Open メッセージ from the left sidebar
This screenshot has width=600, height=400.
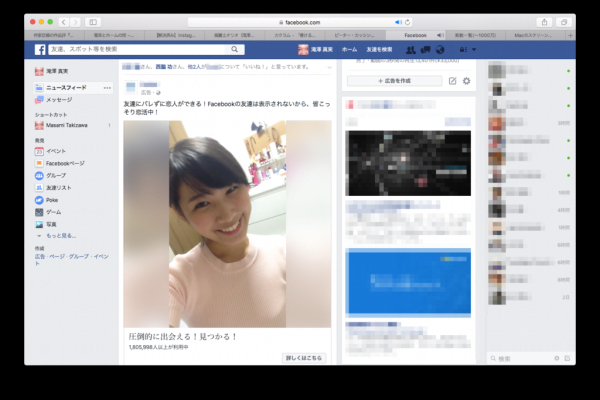58,100
